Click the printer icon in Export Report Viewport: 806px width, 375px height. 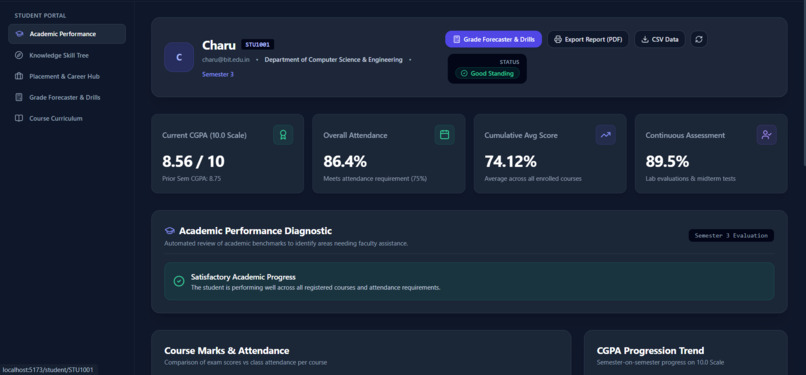coord(558,39)
